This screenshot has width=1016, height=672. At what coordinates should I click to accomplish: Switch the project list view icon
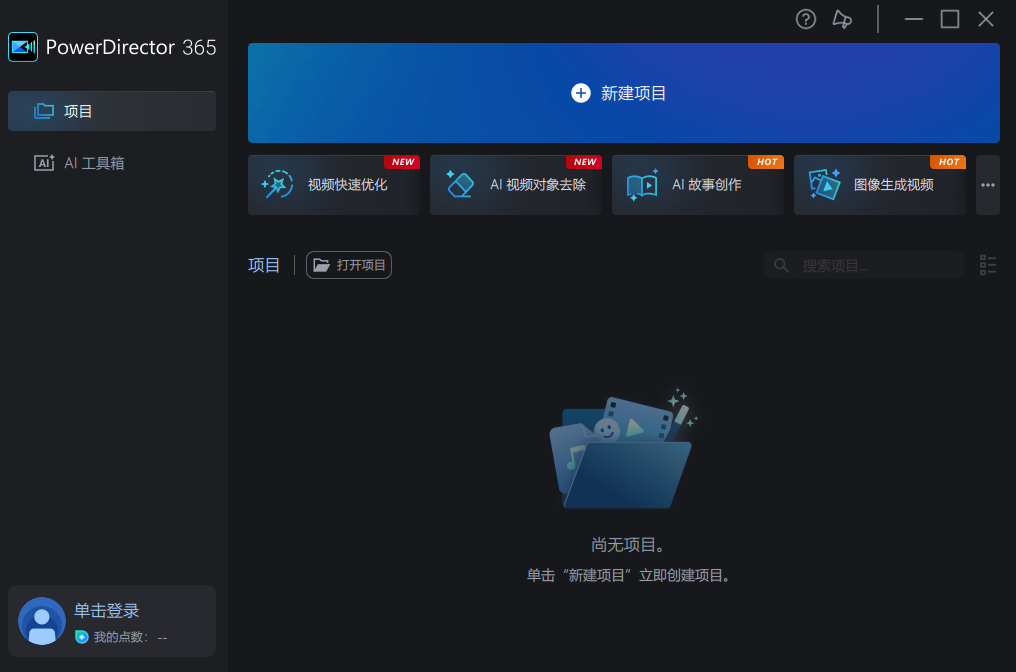987,265
